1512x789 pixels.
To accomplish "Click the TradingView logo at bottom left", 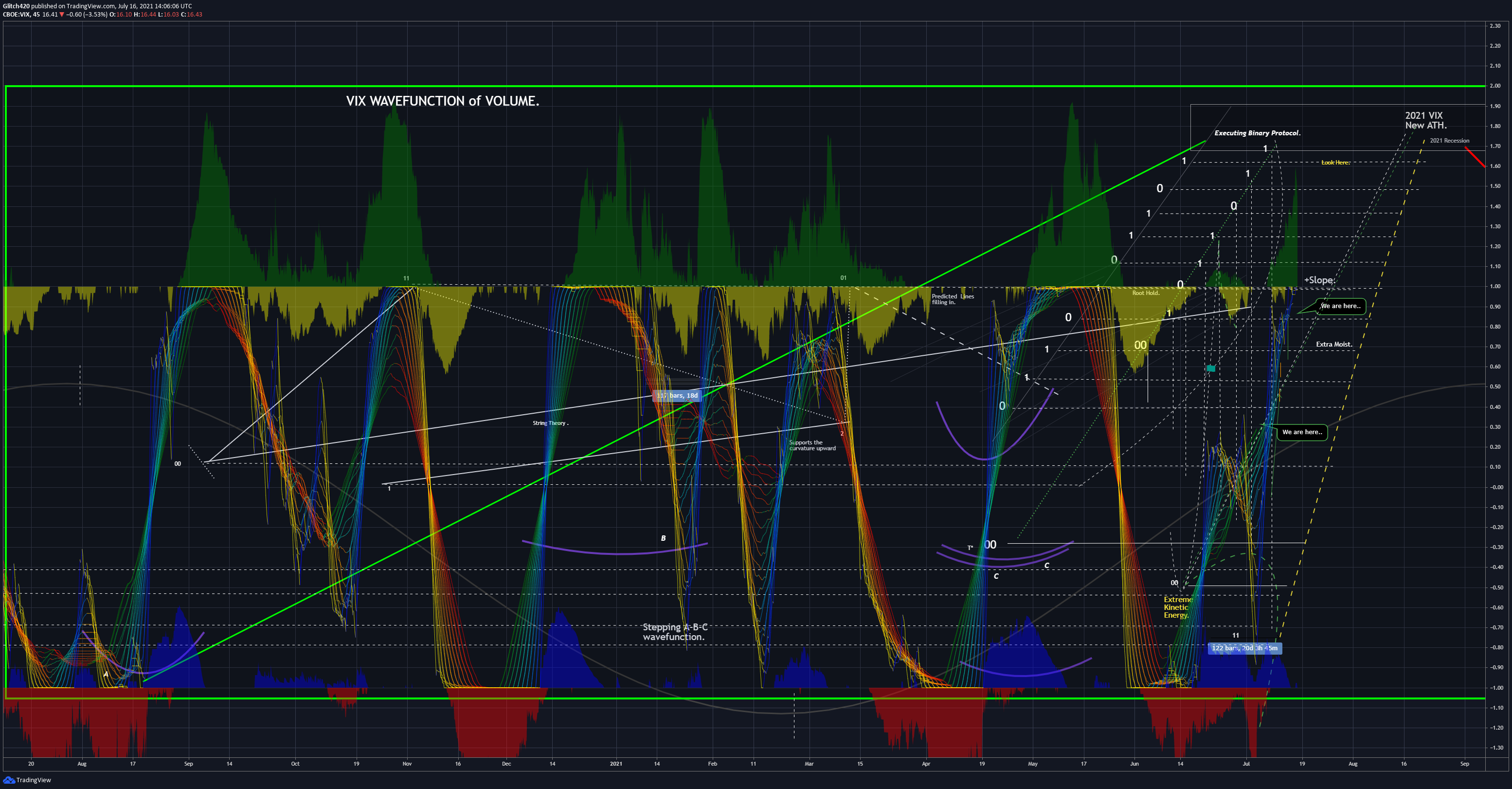I will pyautogui.click(x=27, y=780).
